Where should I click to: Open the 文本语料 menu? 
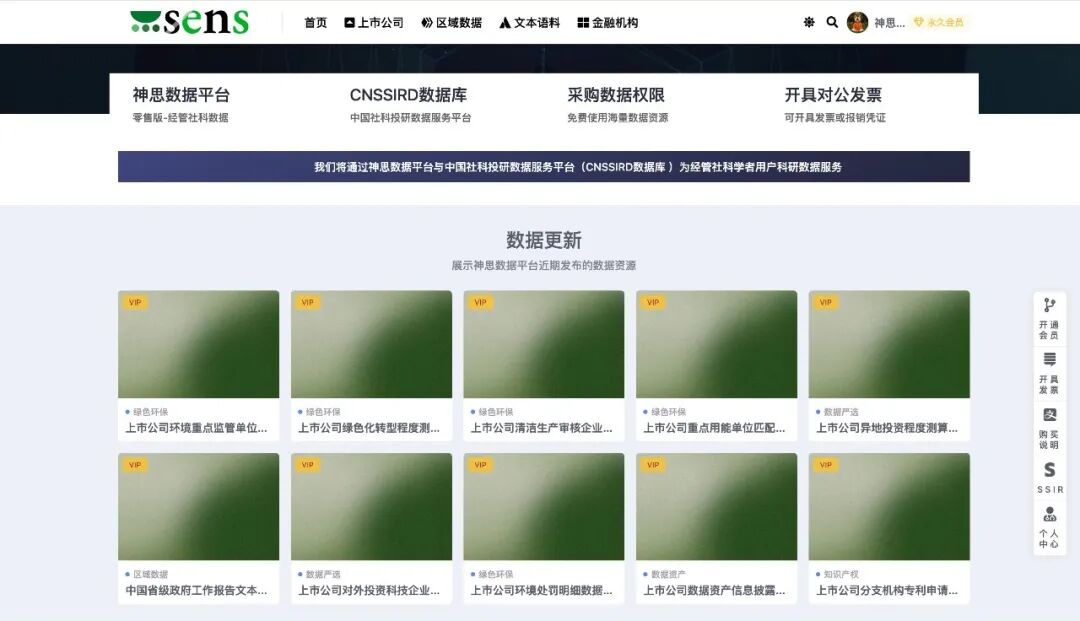coord(530,23)
